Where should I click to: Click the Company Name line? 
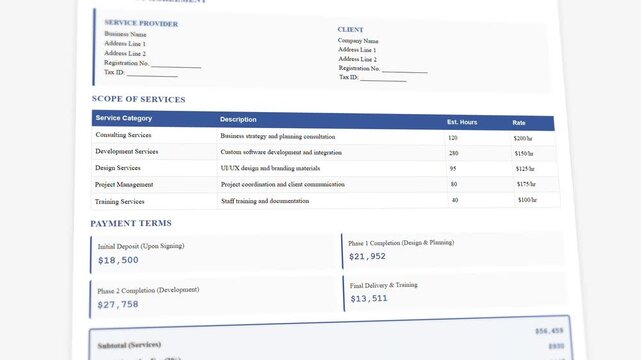pos(358,40)
